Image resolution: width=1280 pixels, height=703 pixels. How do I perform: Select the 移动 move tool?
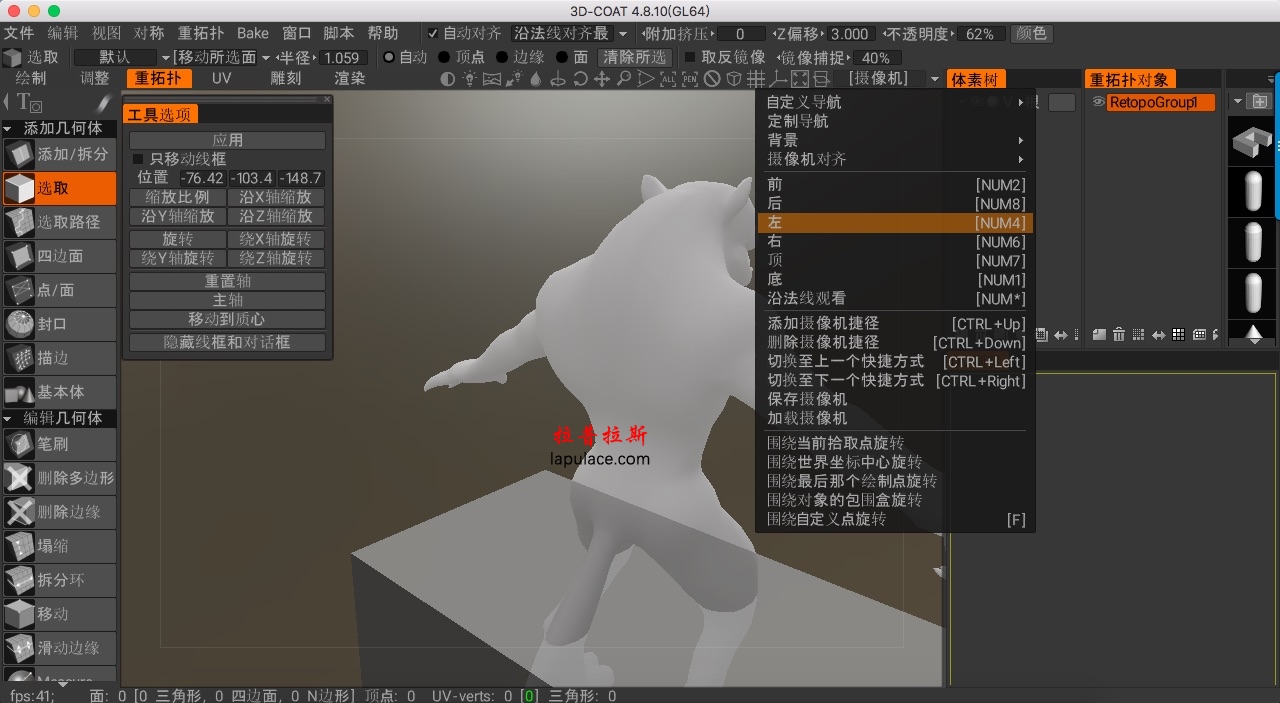coord(59,614)
